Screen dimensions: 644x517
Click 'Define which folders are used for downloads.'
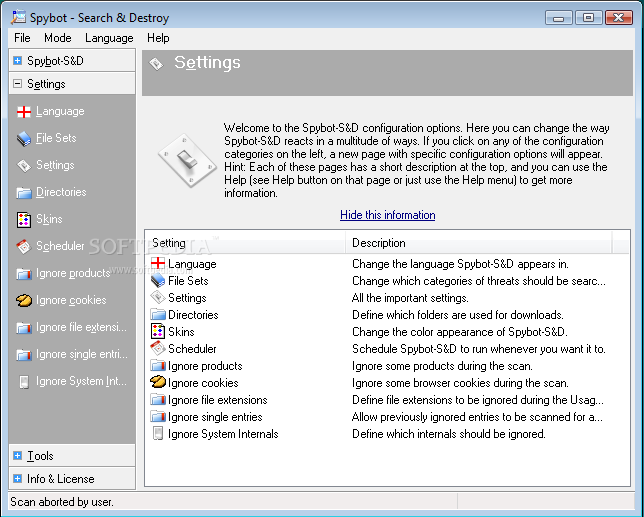point(458,315)
